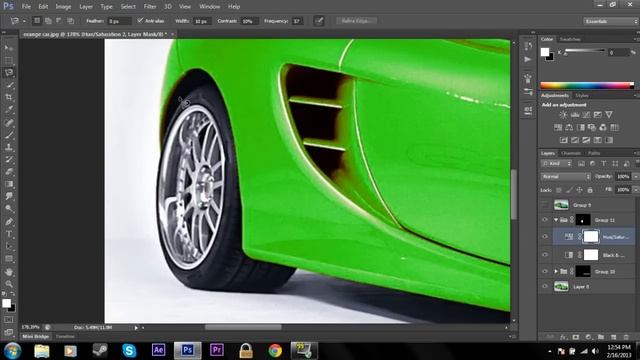This screenshot has width=640, height=360.
Task: Hide the Group 11 layer group
Action: (545, 220)
